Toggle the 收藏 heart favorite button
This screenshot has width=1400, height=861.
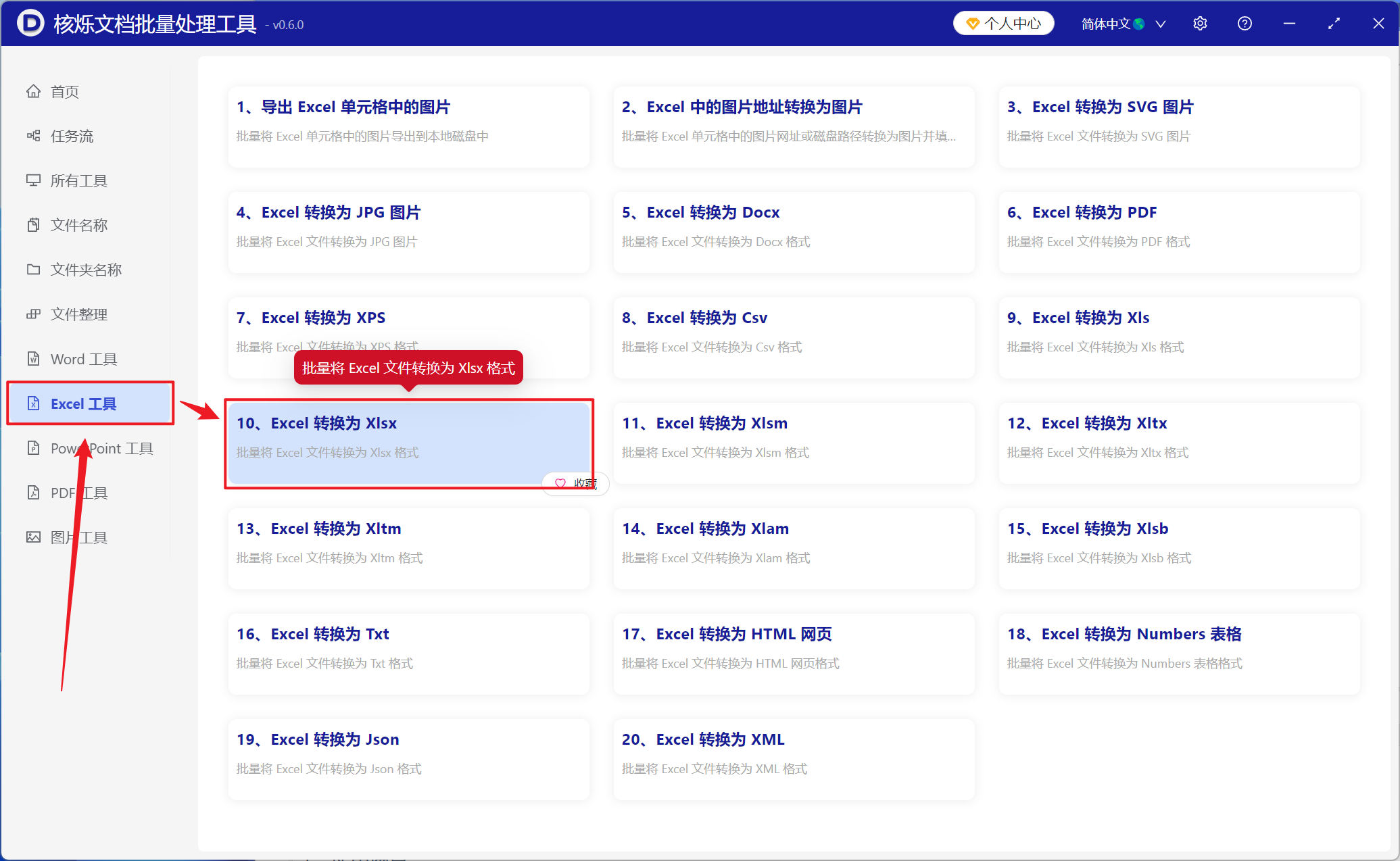point(575,483)
